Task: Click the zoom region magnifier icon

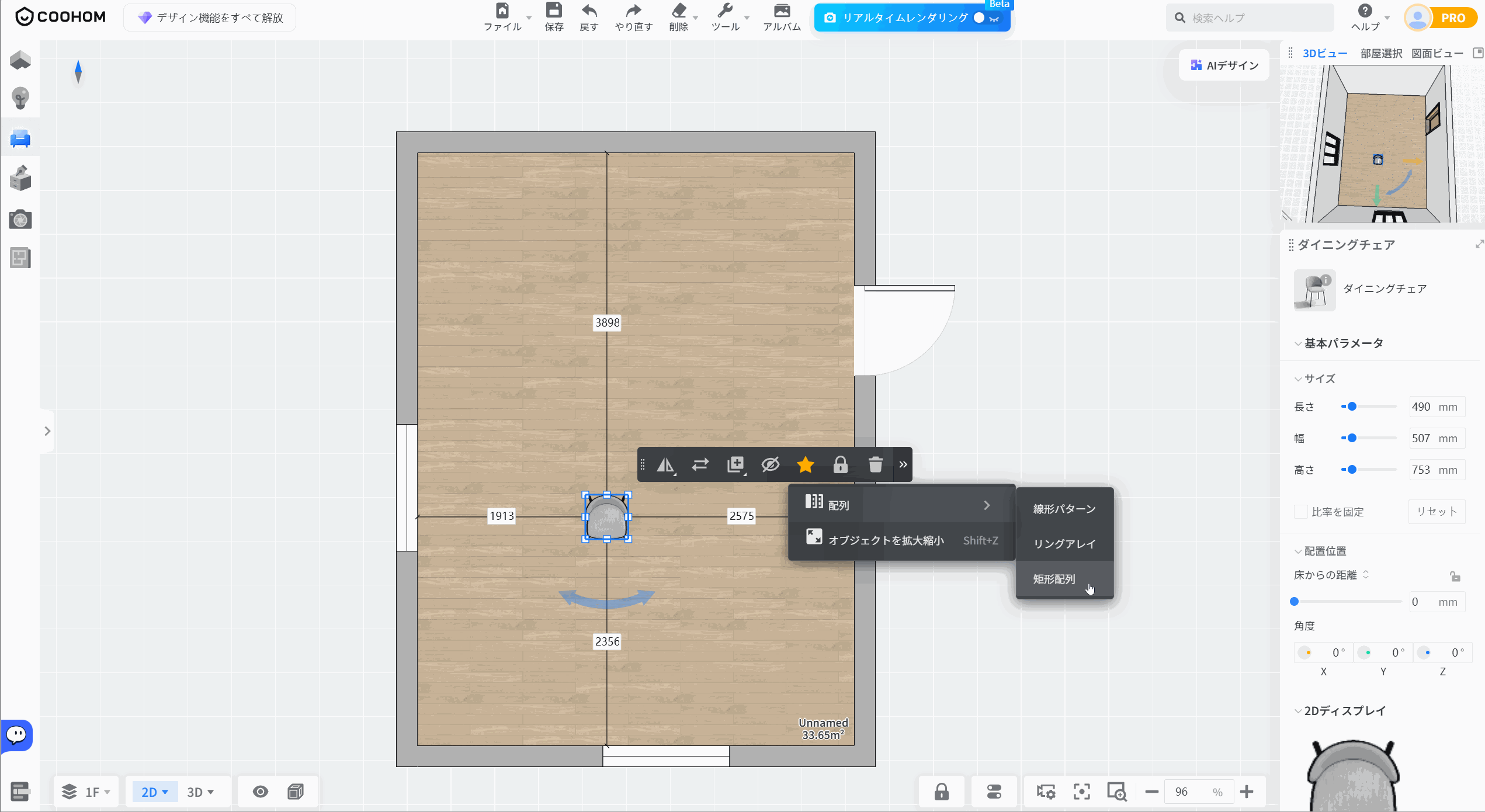Action: click(x=1116, y=792)
